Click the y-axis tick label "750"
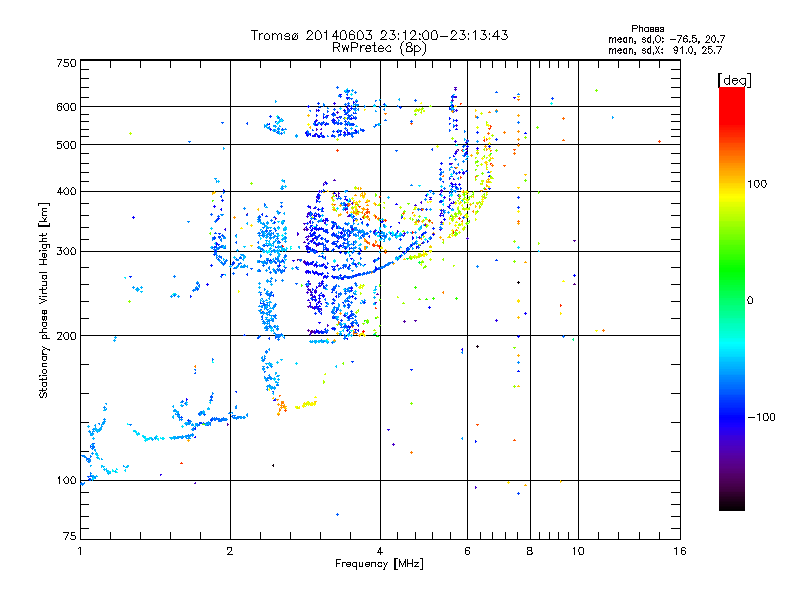The image size is (800, 600). tap(66, 63)
